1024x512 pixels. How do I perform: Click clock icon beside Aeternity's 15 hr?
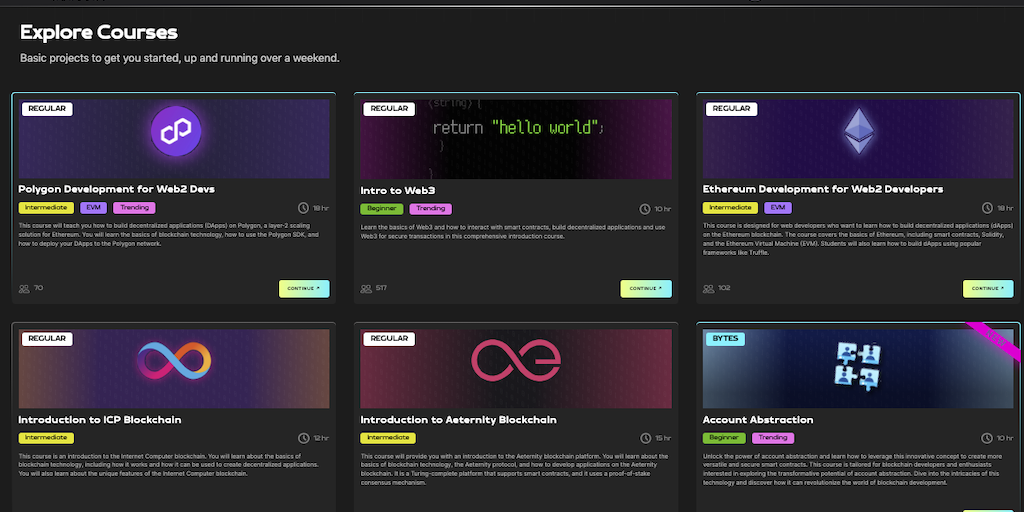coord(645,438)
